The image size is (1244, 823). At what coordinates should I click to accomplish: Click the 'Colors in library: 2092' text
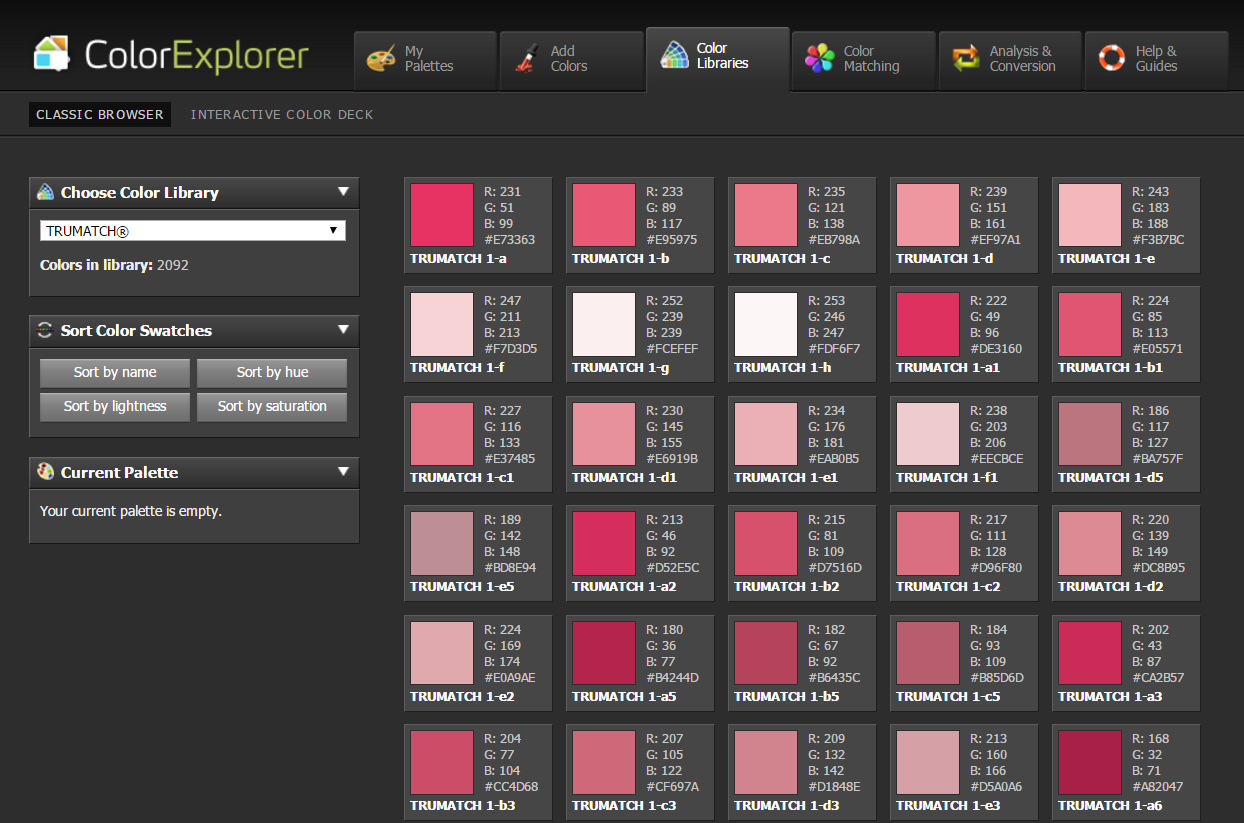(114, 265)
